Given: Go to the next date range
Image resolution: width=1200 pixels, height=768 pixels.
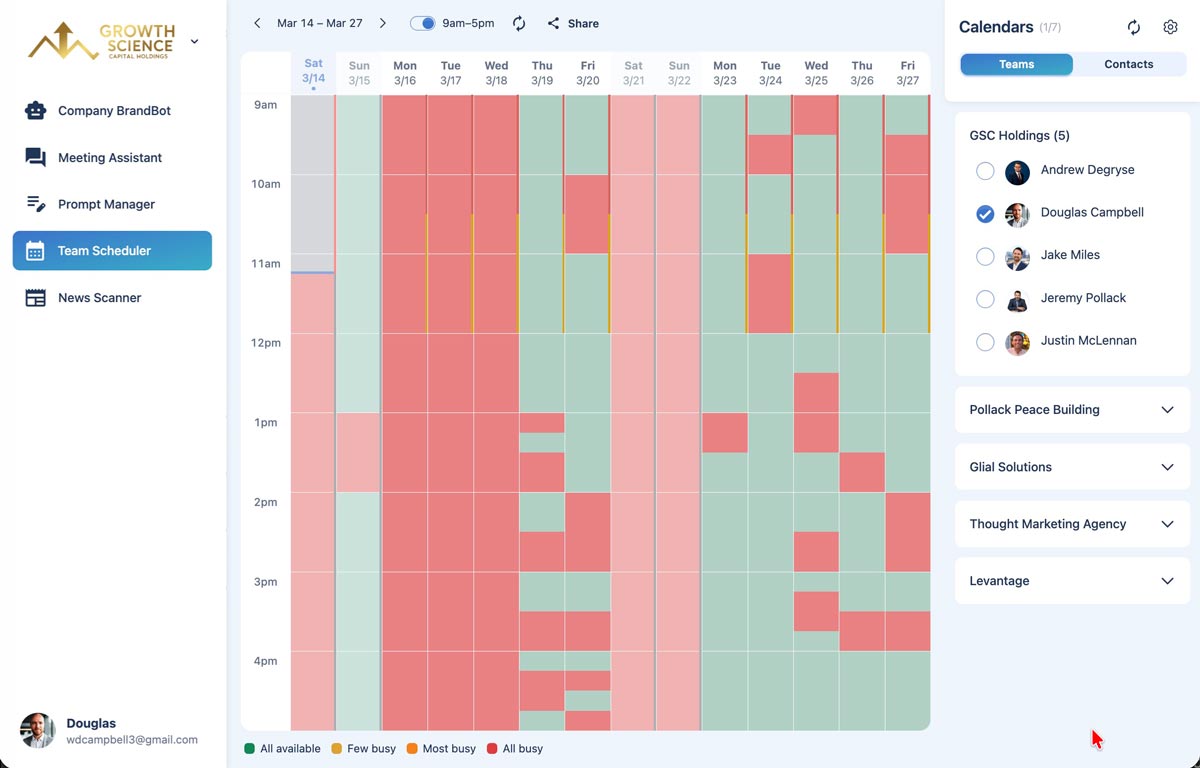Looking at the screenshot, I should pyautogui.click(x=383, y=22).
